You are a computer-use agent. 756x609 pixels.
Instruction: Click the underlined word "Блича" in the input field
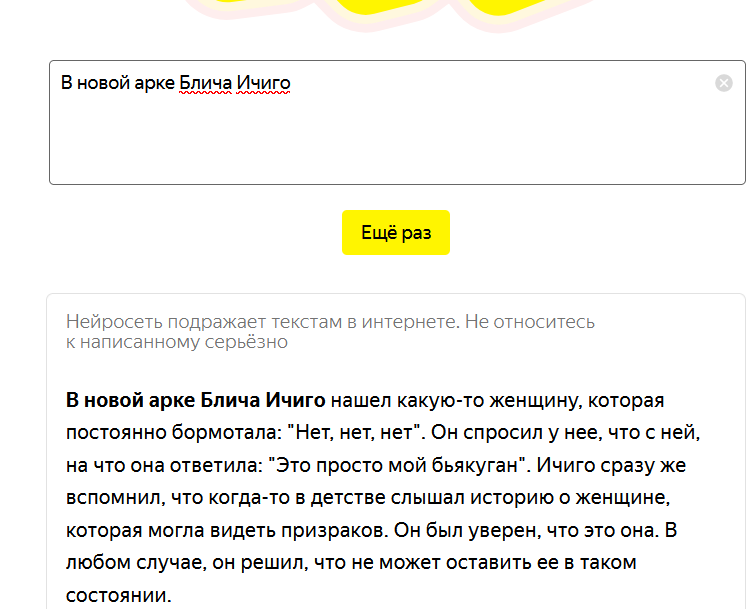205,83
